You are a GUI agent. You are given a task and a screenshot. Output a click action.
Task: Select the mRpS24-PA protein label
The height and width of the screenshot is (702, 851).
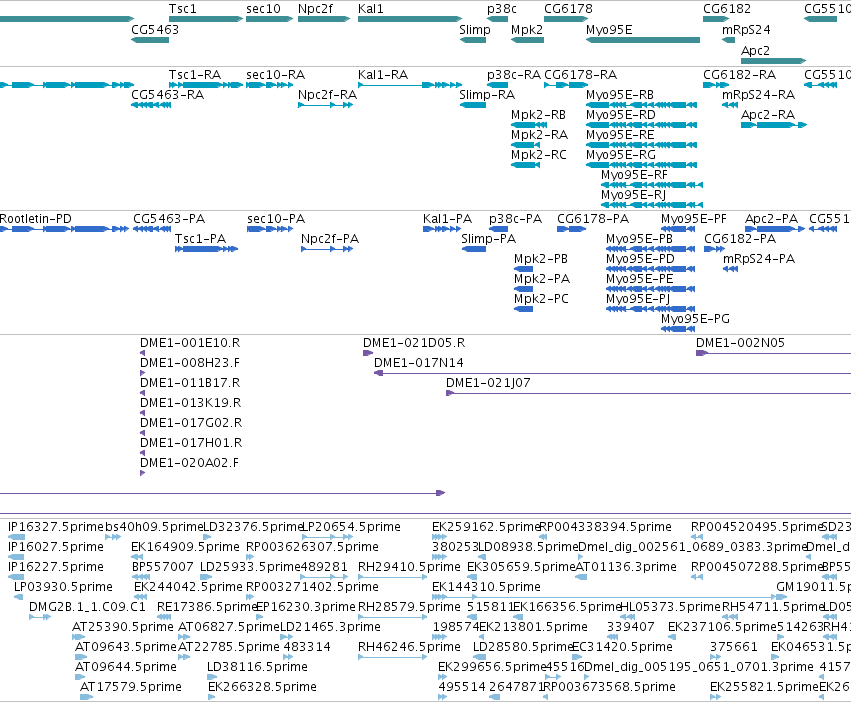coord(759,259)
